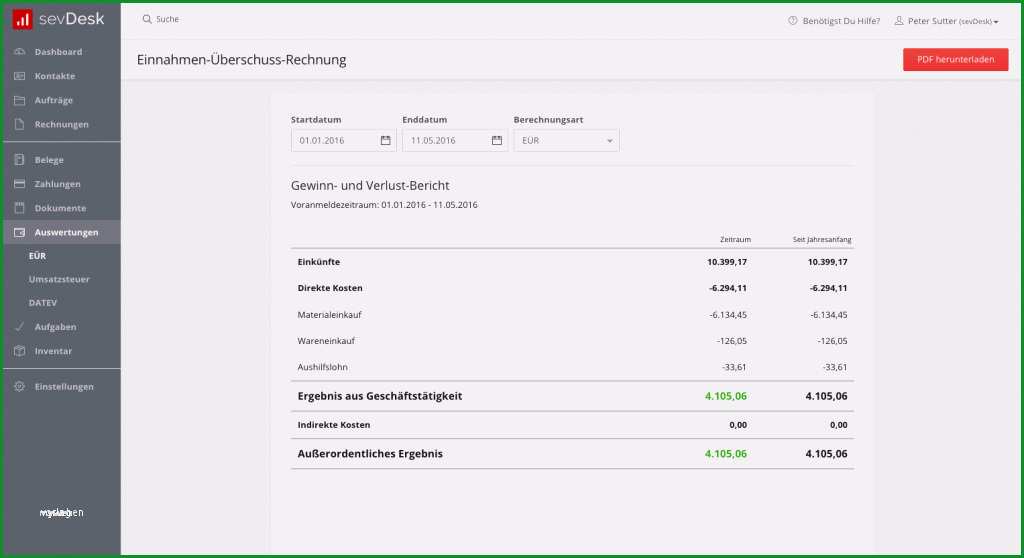Click the sevDesk logo icon
1024x558 pixels.
coord(22,19)
